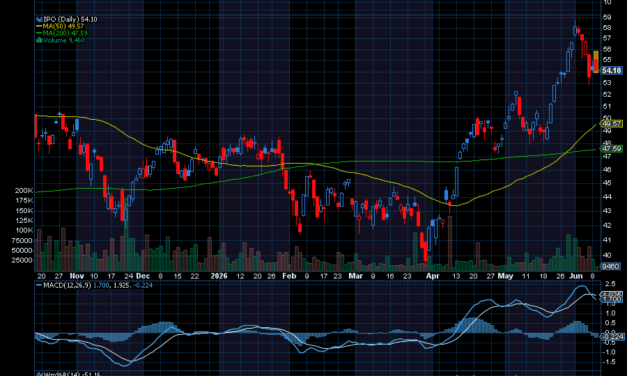Click the 9460 volume value tag
Viewport: 627px width, 376px height.
pyautogui.click(x=611, y=266)
